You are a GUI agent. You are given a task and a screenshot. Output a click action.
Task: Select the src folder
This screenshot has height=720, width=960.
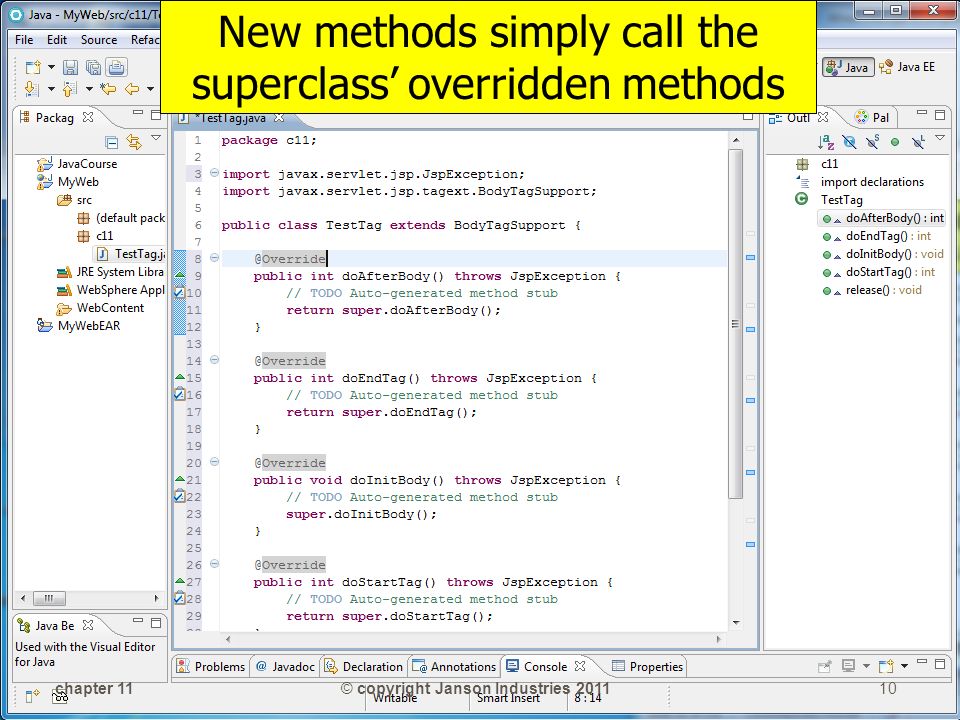74,200
